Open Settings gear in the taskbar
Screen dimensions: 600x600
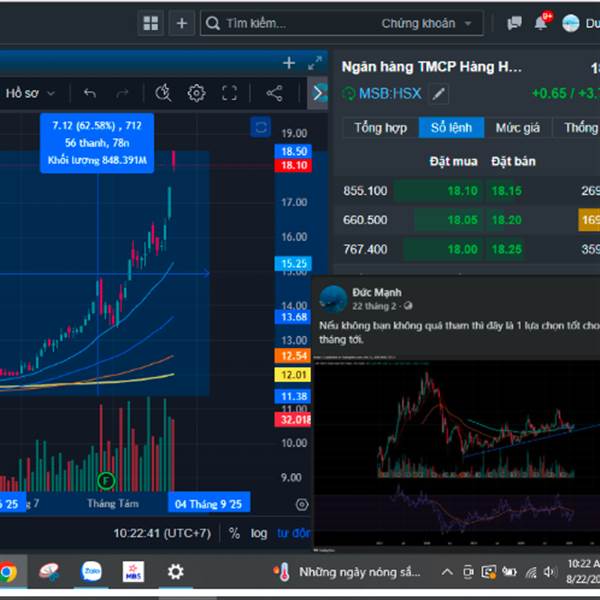(176, 572)
